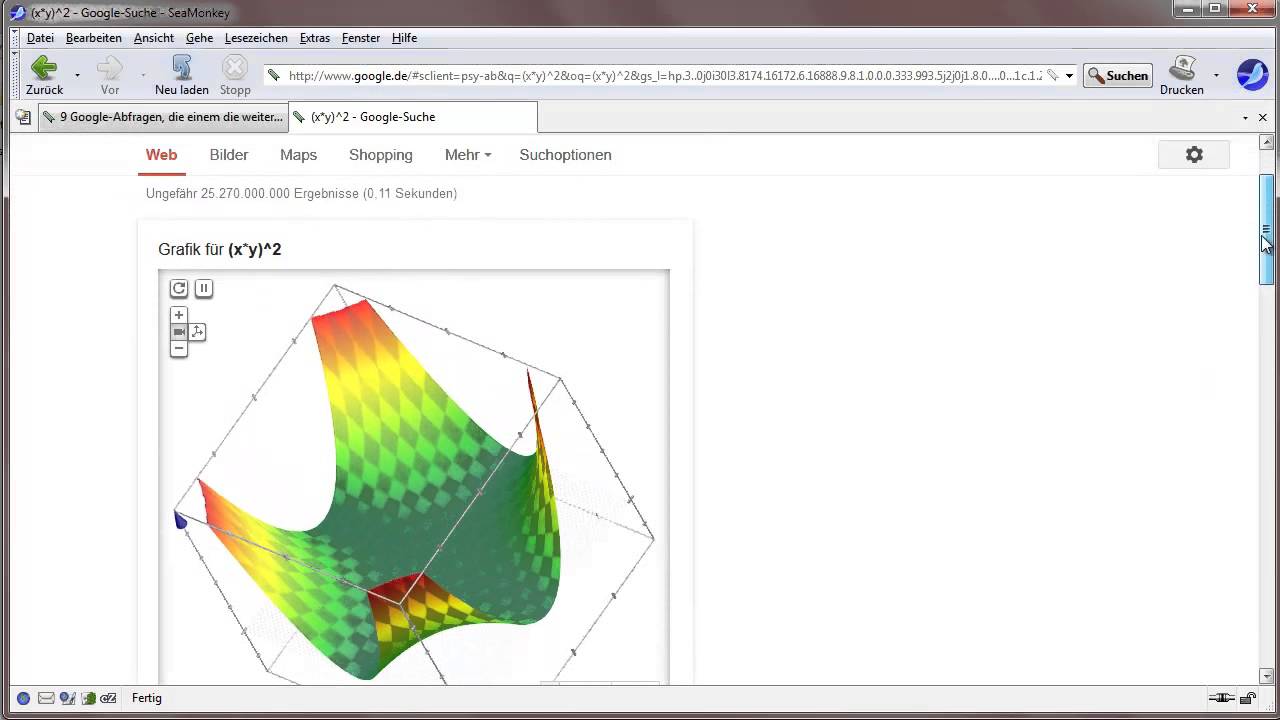Screen dimensions: 1280x720
Task: Select the graph axes mode button
Action: point(197,332)
